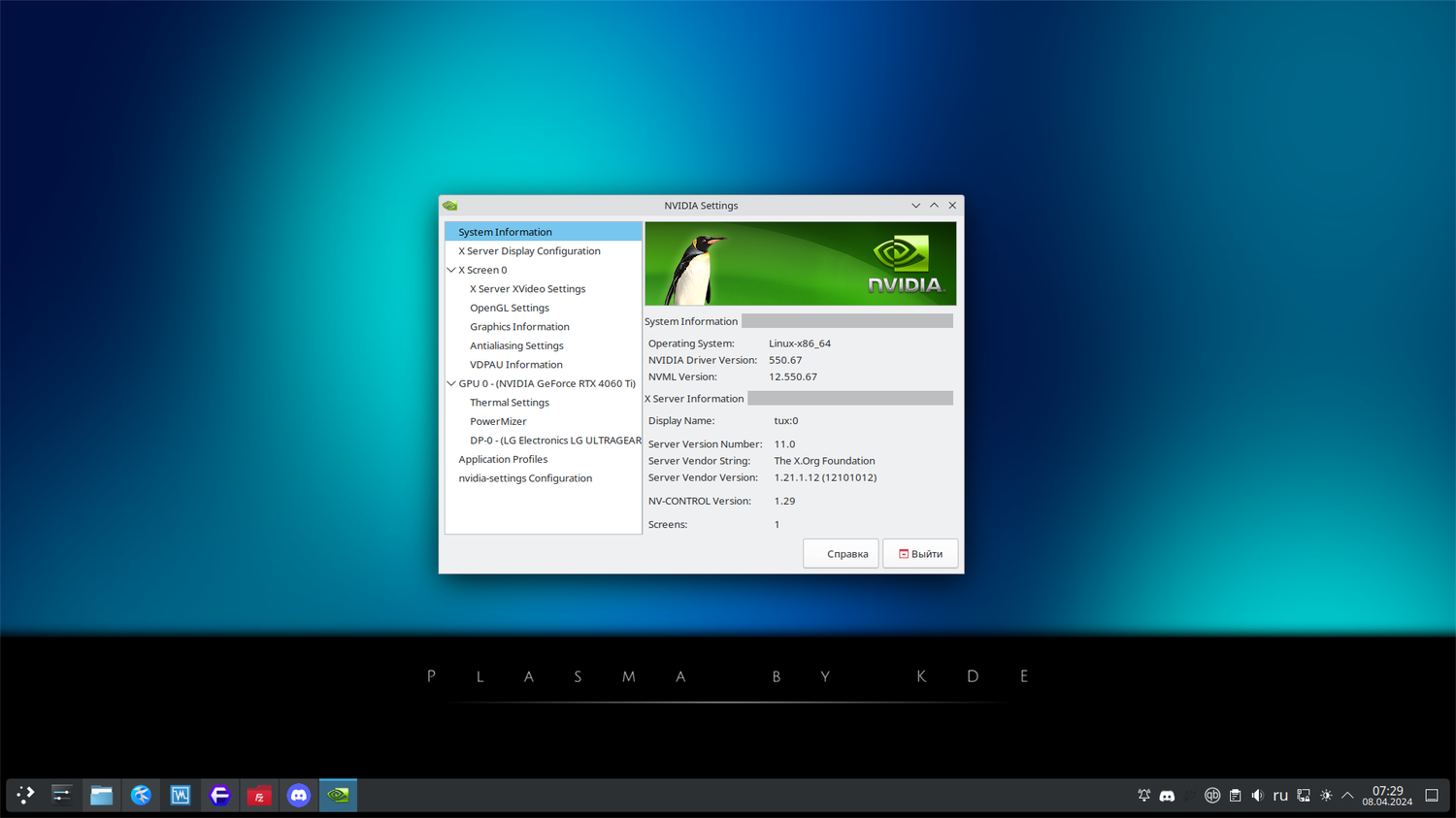
Task: Click the Справка help button
Action: coord(841,553)
